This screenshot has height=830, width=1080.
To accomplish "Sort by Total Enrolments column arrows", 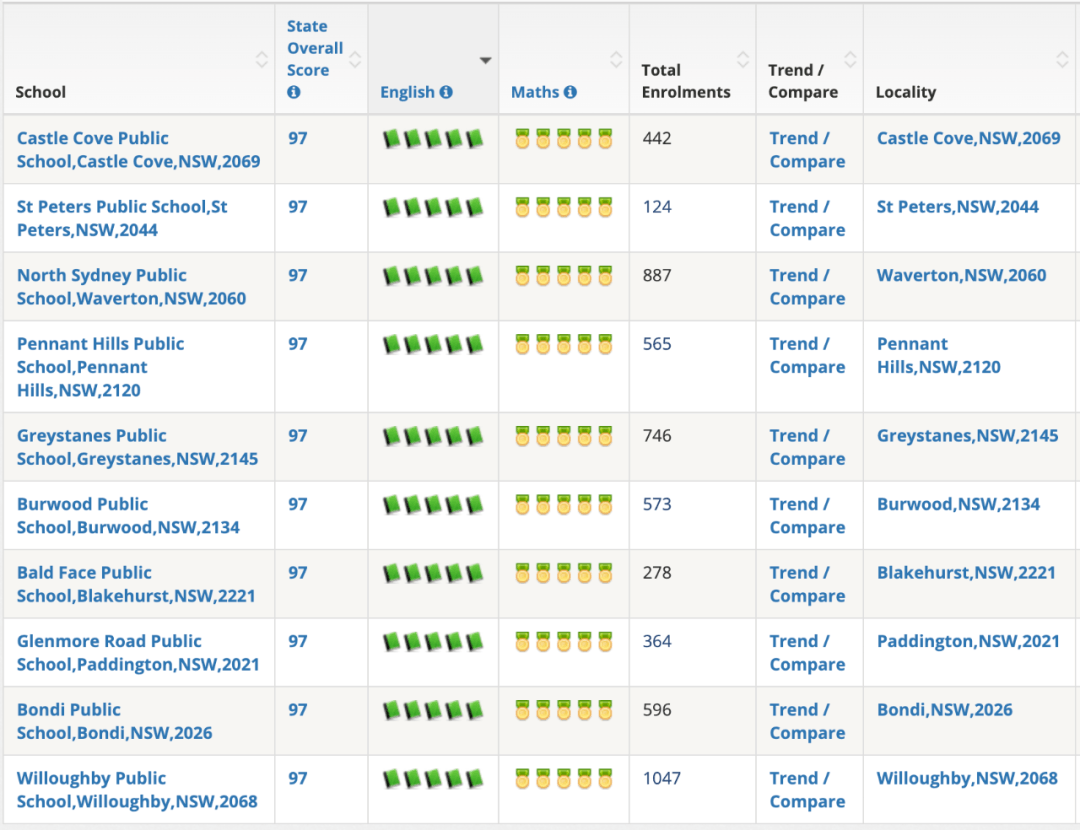I will (x=743, y=59).
